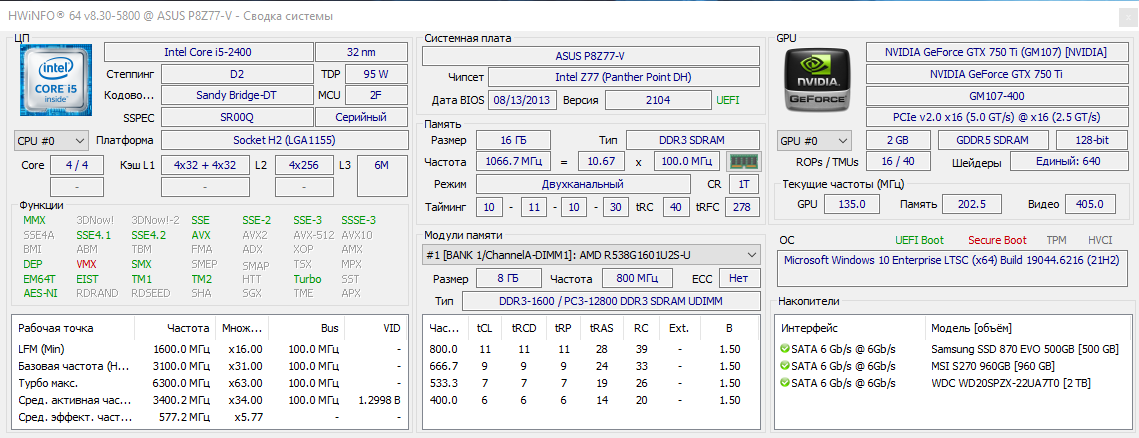The image size is (1139, 438).
Task: Click the 32 nm process field
Action: coord(361,52)
